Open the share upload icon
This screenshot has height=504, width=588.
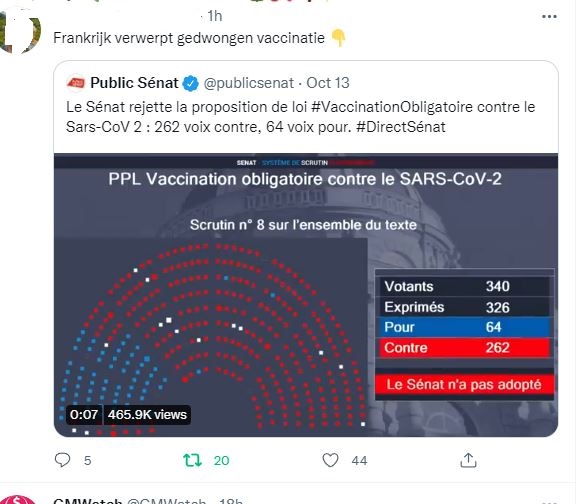coord(468,460)
